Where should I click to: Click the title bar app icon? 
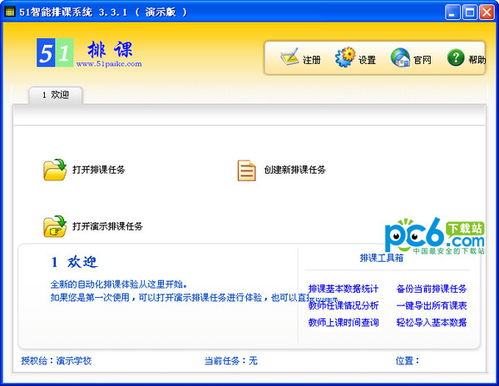click(10, 12)
